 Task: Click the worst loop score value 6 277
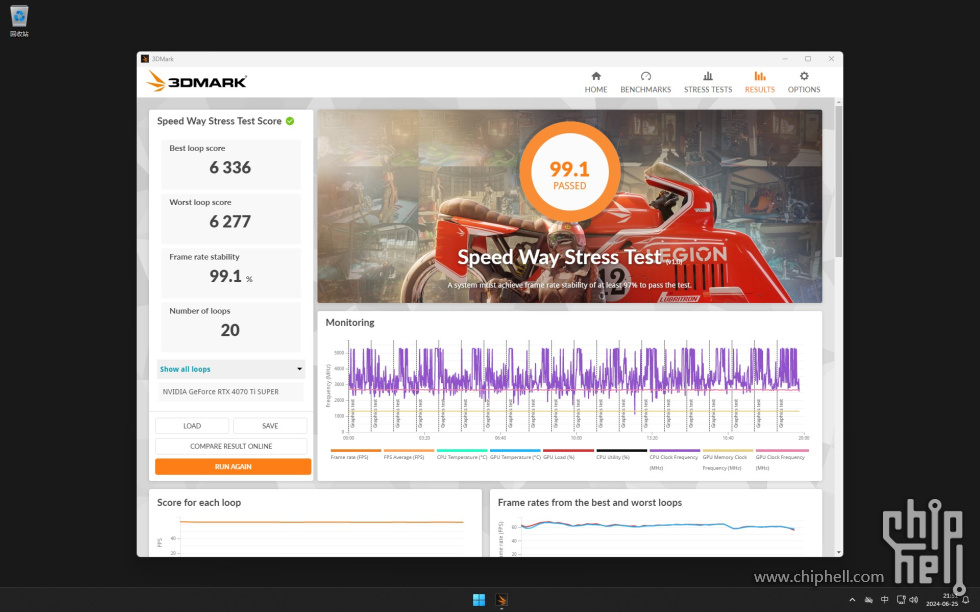[x=230, y=221]
